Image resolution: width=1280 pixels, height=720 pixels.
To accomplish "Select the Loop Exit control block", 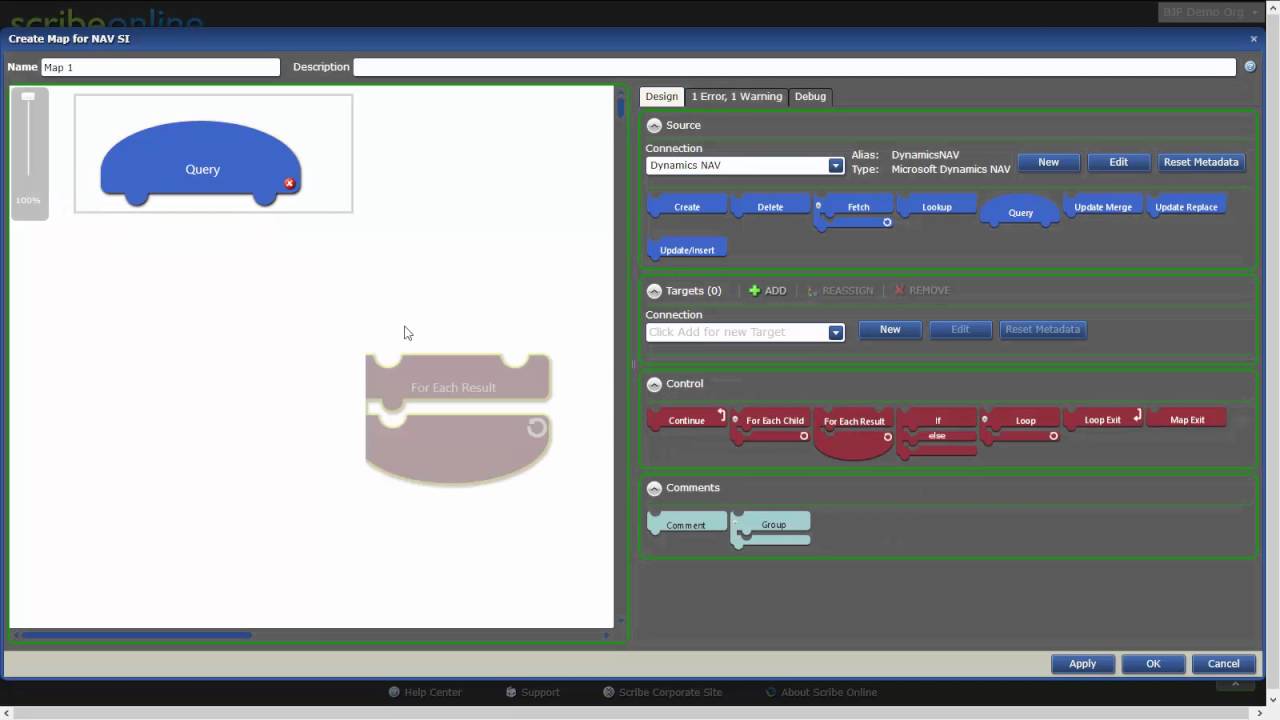I will tap(1103, 419).
